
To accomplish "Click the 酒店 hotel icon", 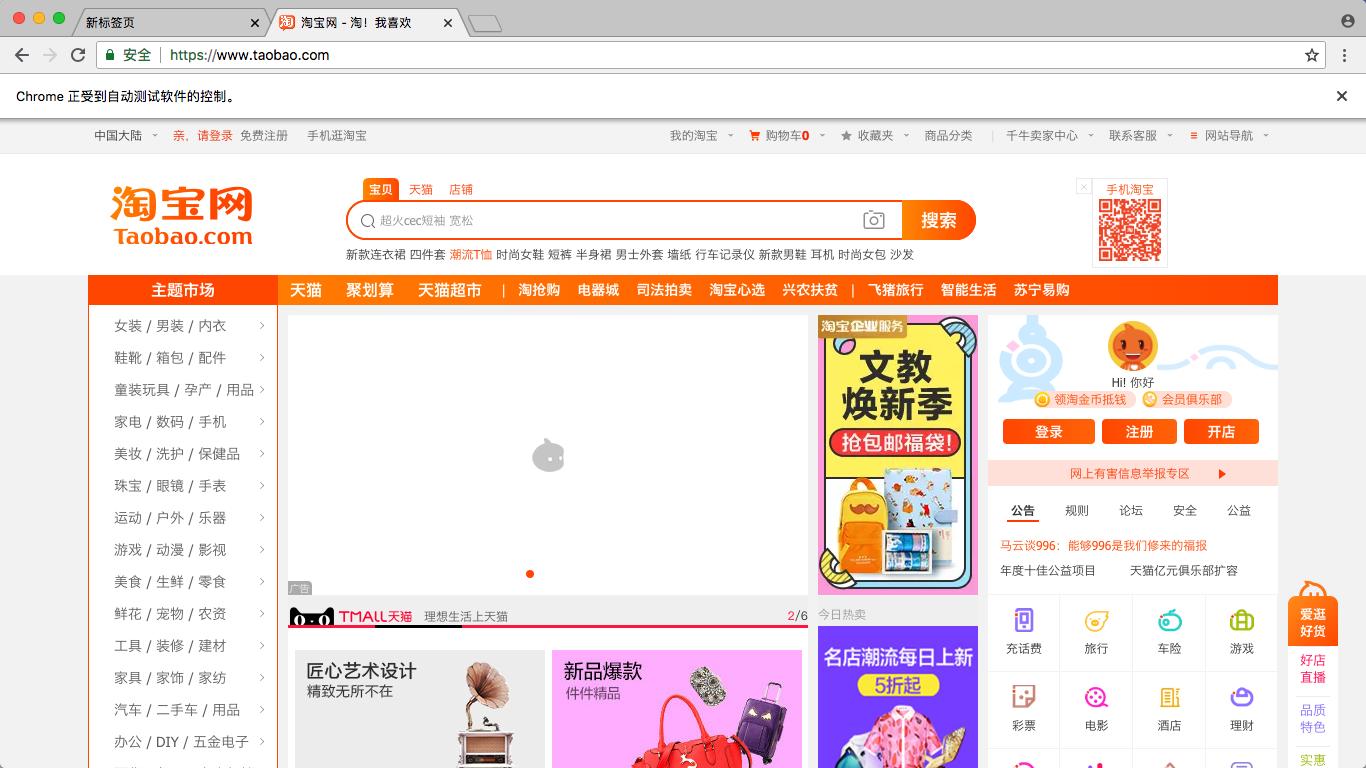I will (x=1169, y=697).
